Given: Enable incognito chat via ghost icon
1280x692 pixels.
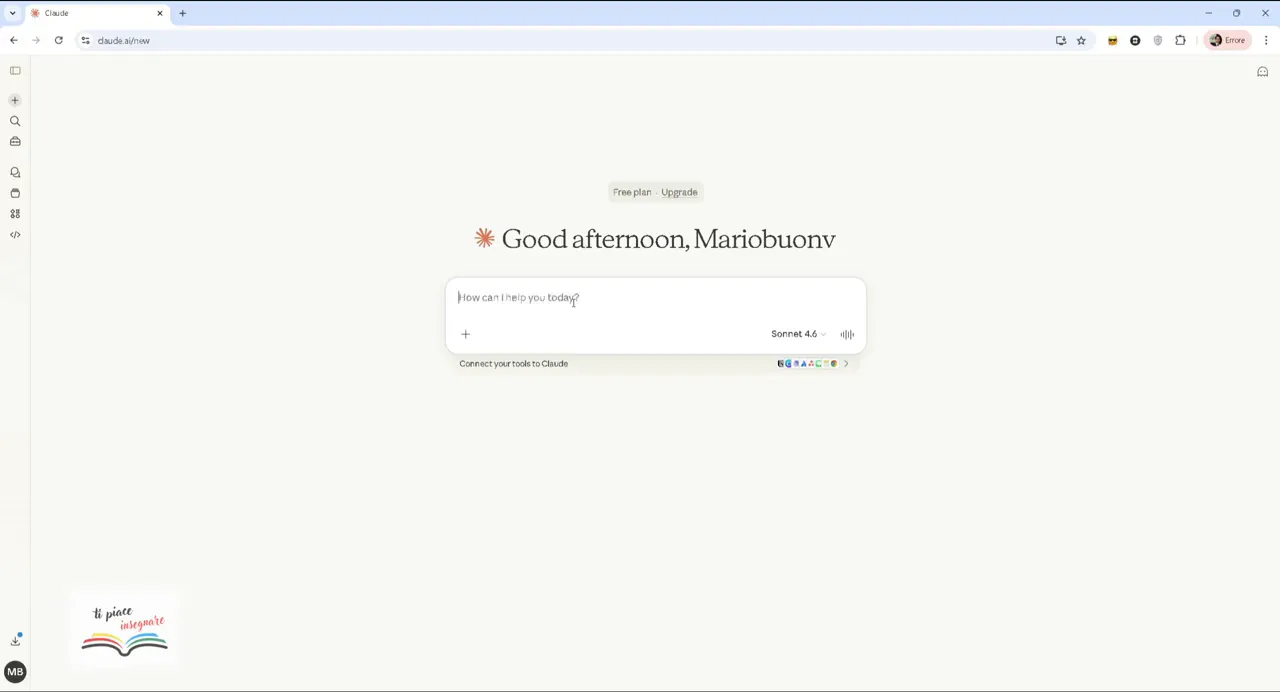Looking at the screenshot, I should pos(1262,71).
